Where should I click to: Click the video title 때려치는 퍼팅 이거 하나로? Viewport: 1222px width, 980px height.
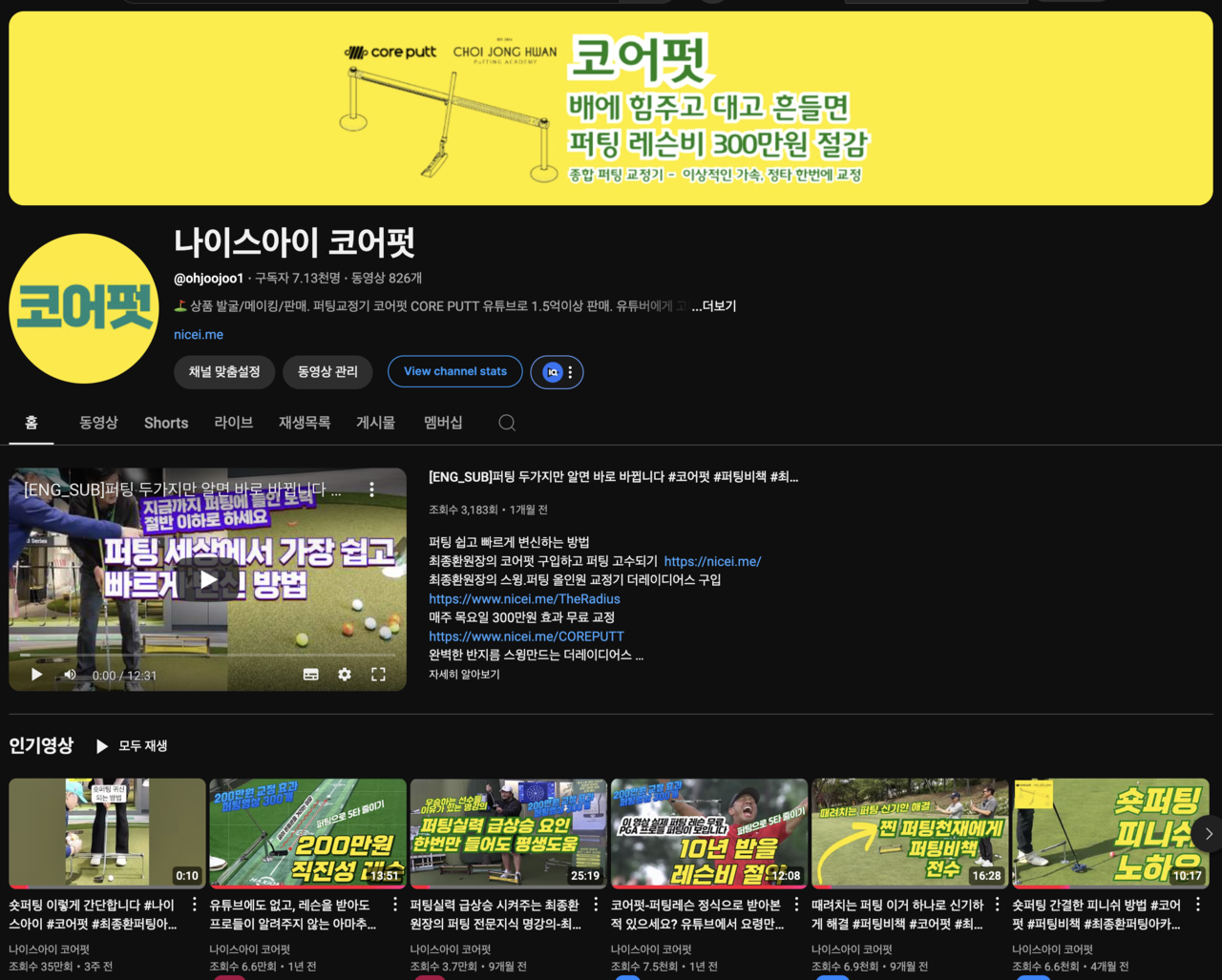click(896, 914)
